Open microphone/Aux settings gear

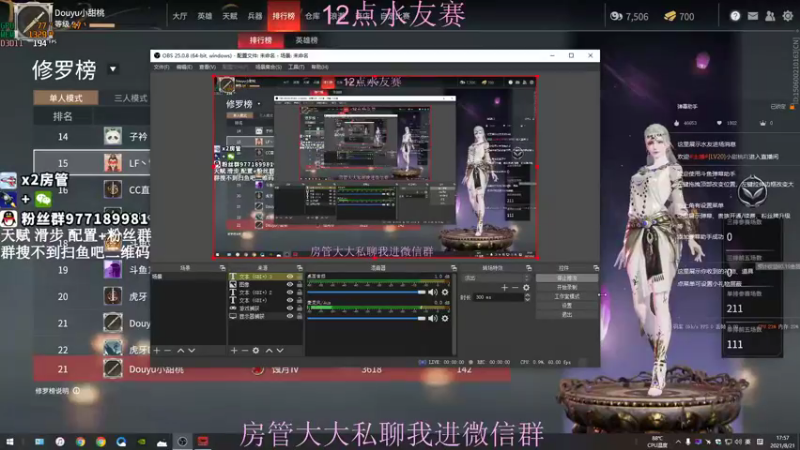[445, 318]
